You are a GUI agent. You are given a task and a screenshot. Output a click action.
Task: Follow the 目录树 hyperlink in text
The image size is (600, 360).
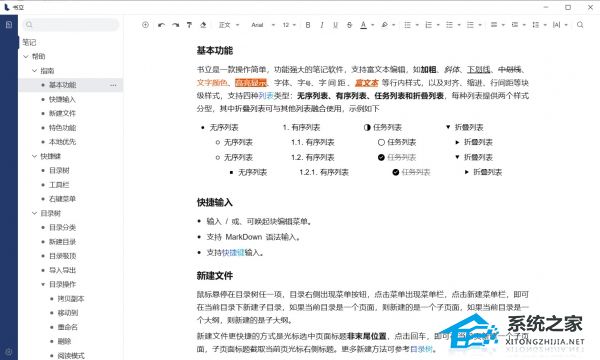pos(421,349)
